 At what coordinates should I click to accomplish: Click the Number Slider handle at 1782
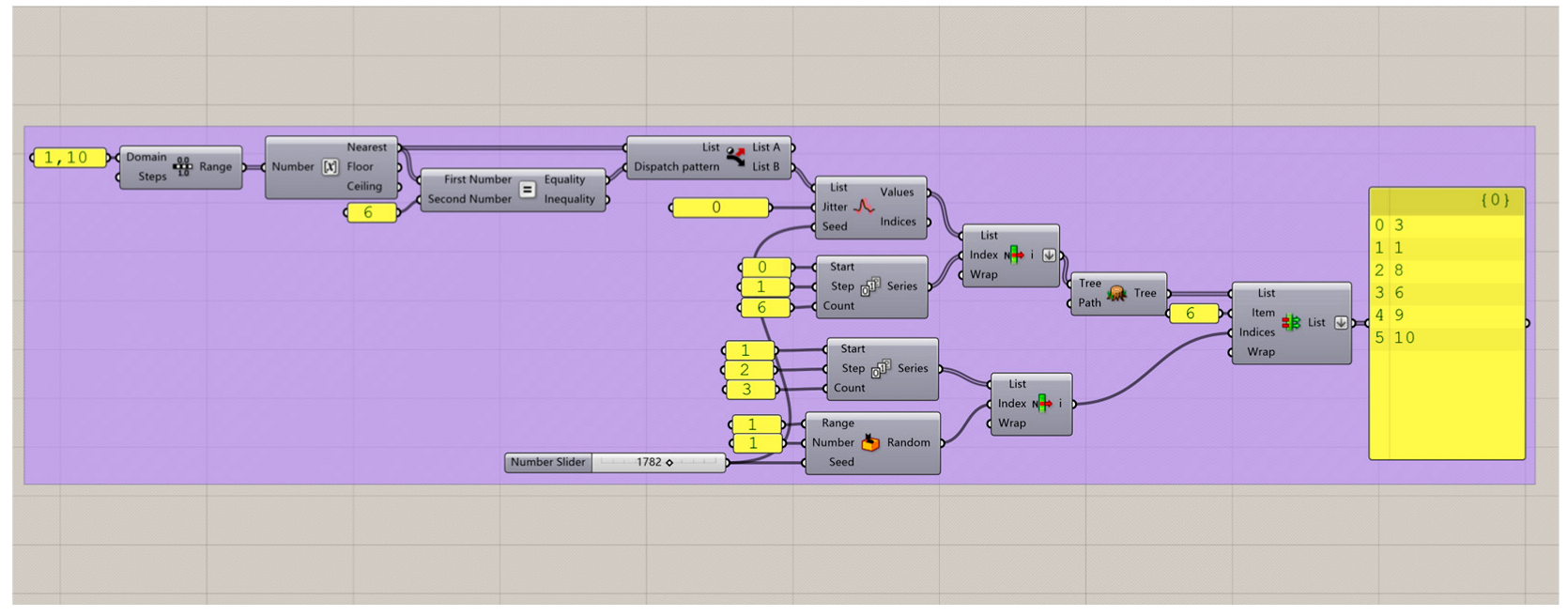[x=669, y=463]
